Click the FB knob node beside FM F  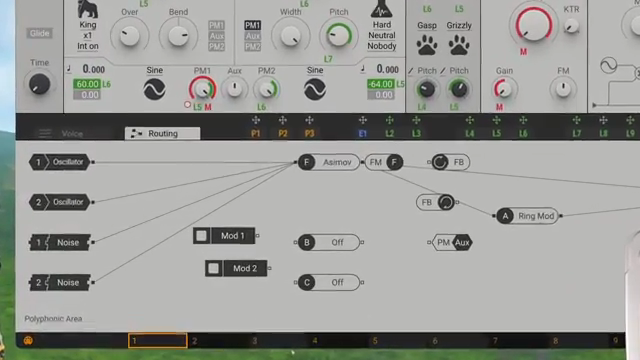tap(440, 162)
